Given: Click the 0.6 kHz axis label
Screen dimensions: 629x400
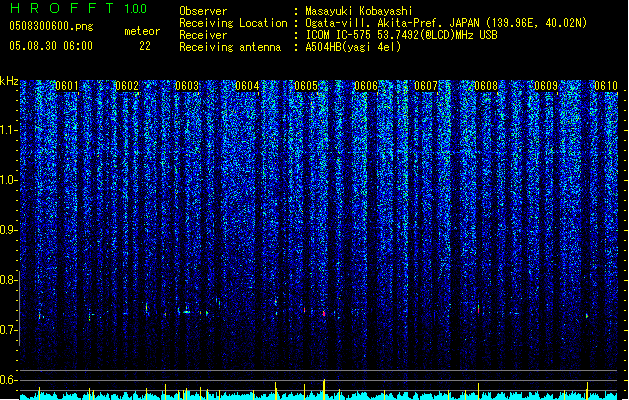Looking at the screenshot, I should pyautogui.click(x=8, y=380).
